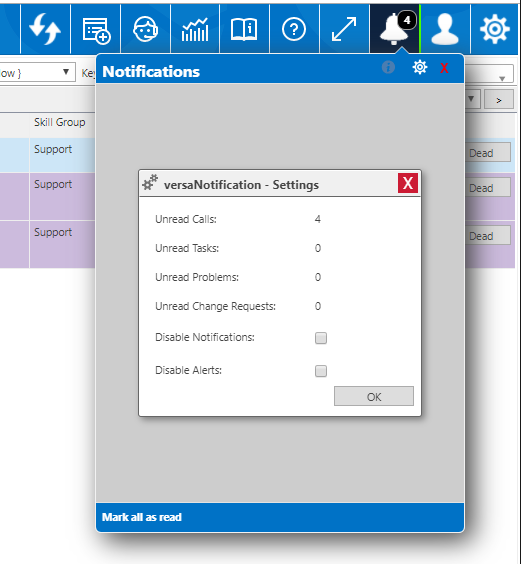Click the Unread Tasks label
The width and height of the screenshot is (521, 564).
point(187,248)
